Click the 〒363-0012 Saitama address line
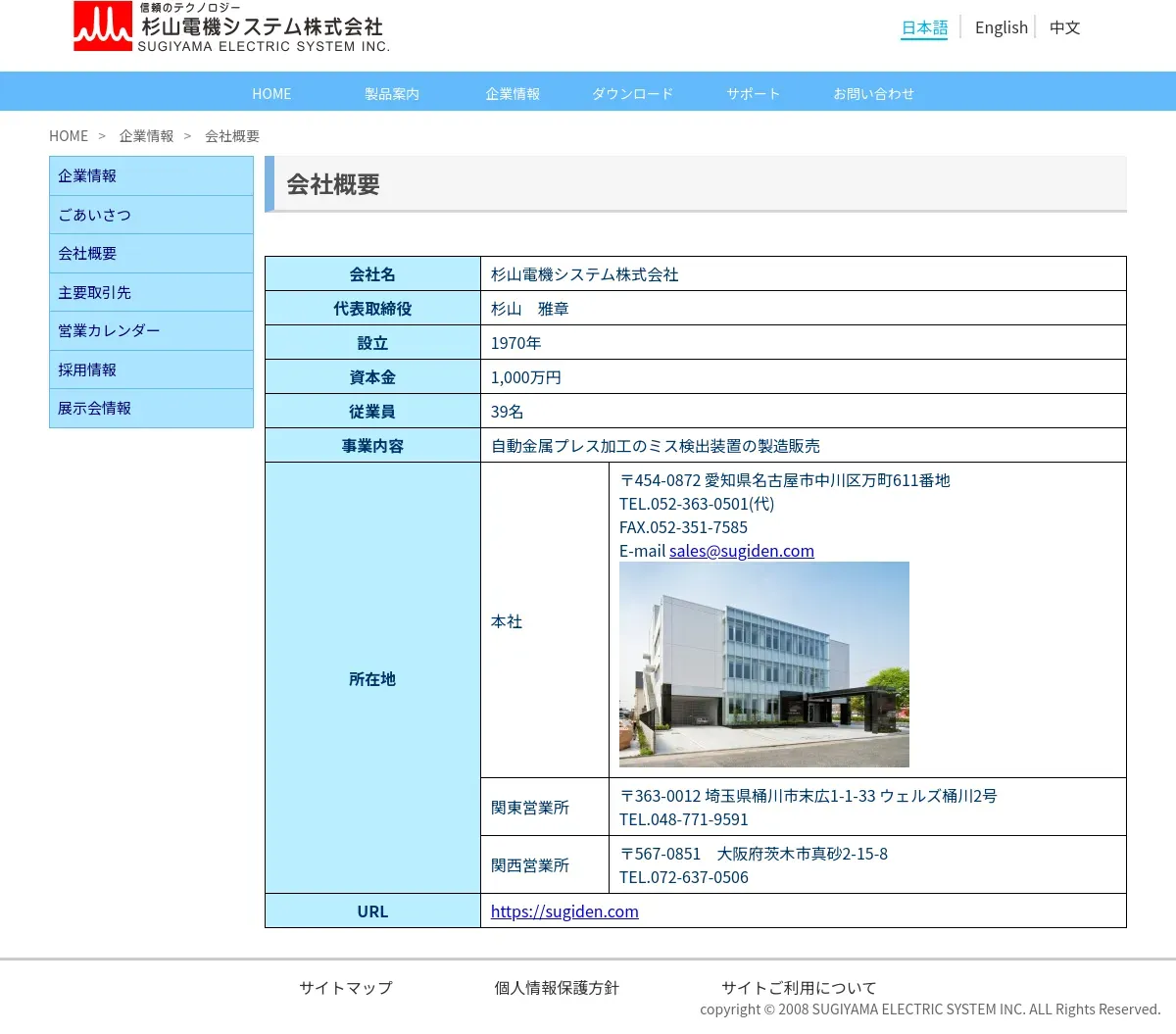The image size is (1176, 1034). point(808,796)
